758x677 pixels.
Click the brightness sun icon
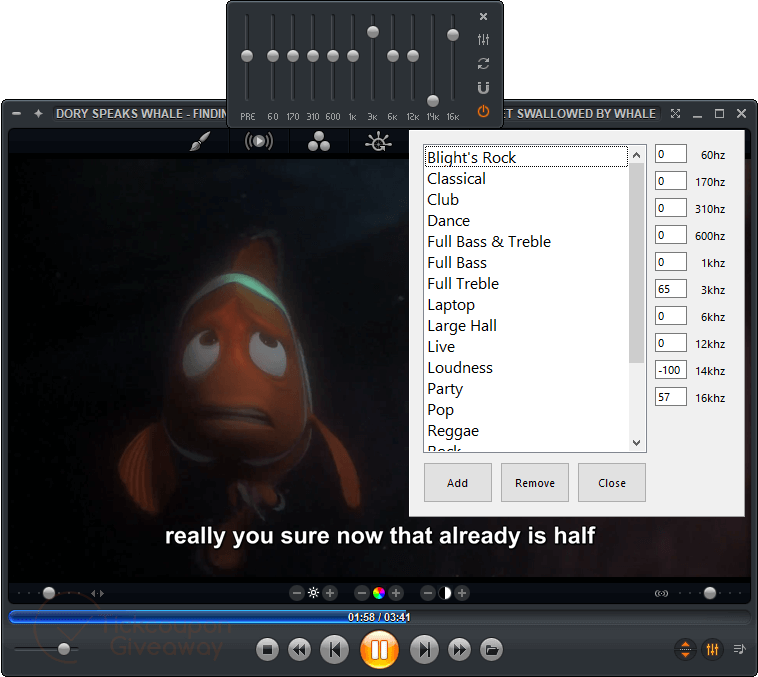313,593
